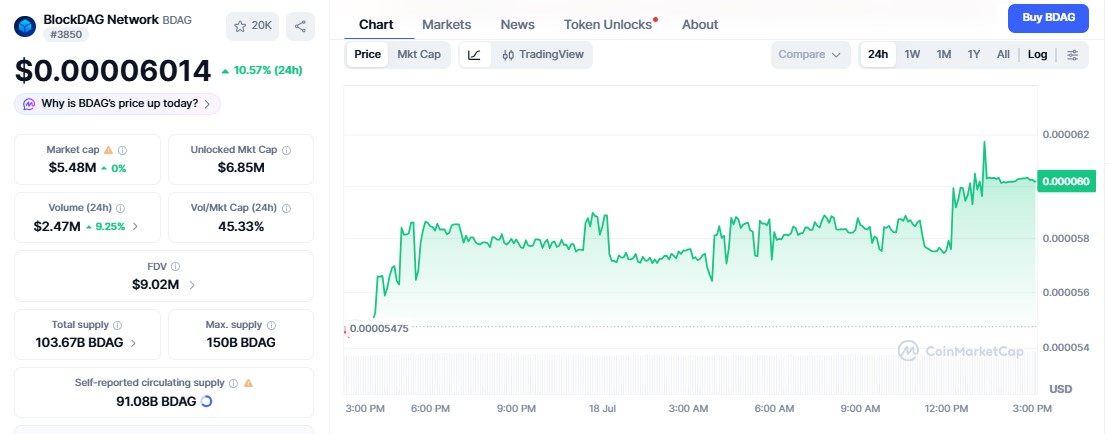The width and height of the screenshot is (1109, 434).
Task: Open Unlocked Mkt Cap info icon
Action: (x=286, y=150)
